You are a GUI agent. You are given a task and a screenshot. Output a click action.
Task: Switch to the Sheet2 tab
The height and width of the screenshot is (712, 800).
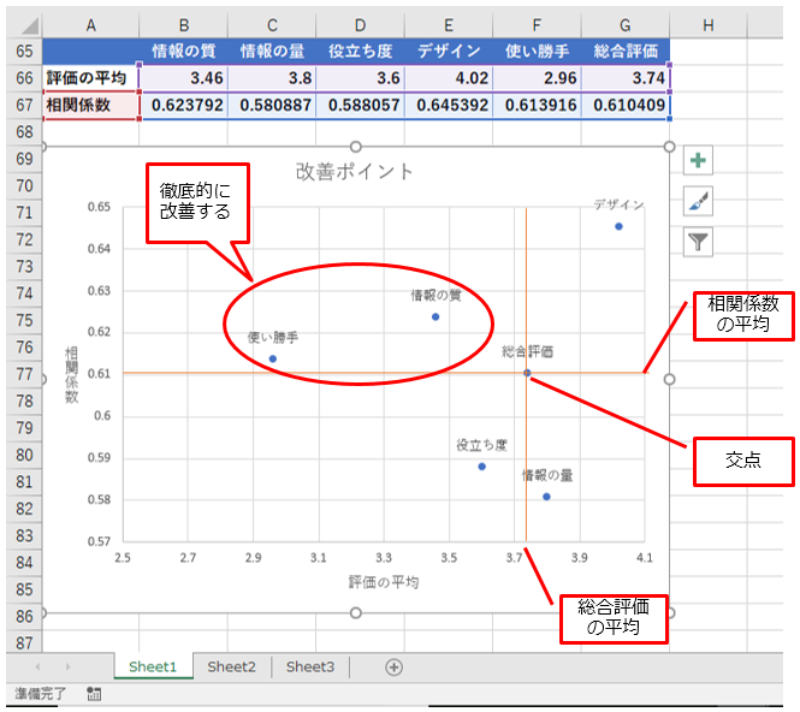[x=232, y=667]
